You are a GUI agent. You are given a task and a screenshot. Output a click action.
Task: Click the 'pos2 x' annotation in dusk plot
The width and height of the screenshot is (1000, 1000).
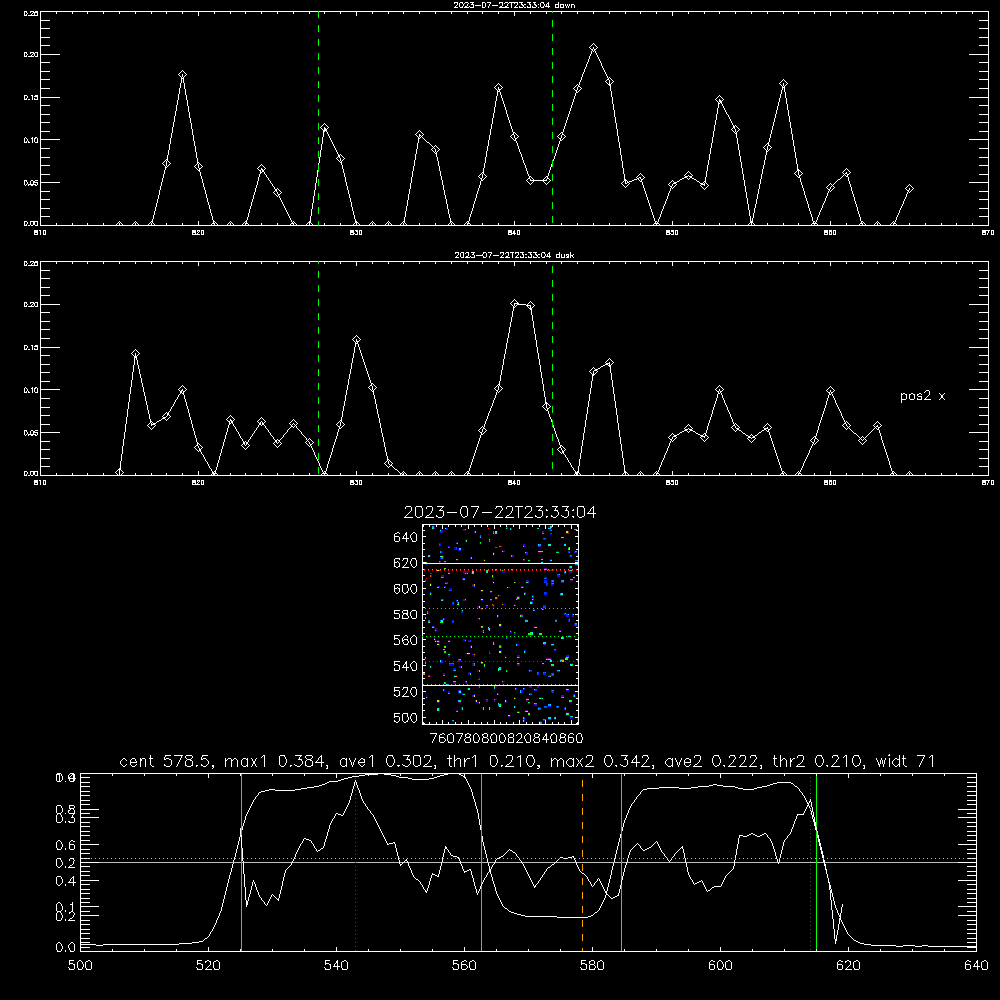click(x=922, y=396)
